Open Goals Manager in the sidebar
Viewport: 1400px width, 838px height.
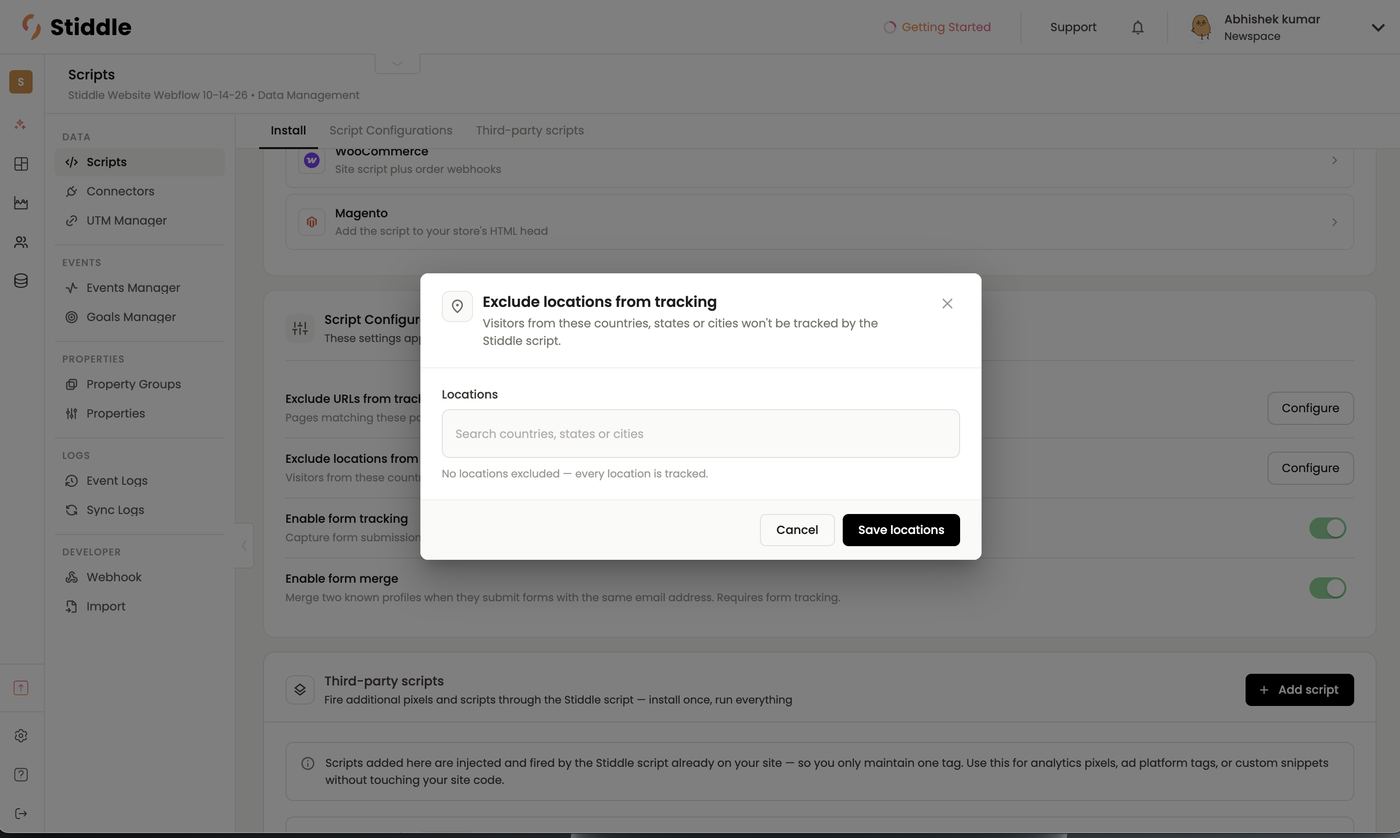tap(140, 317)
